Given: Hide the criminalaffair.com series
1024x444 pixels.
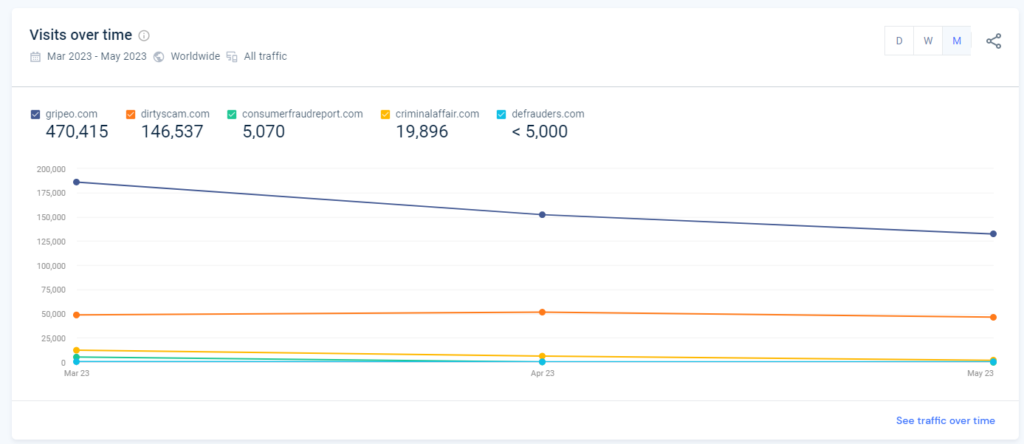Looking at the screenshot, I should point(386,114).
